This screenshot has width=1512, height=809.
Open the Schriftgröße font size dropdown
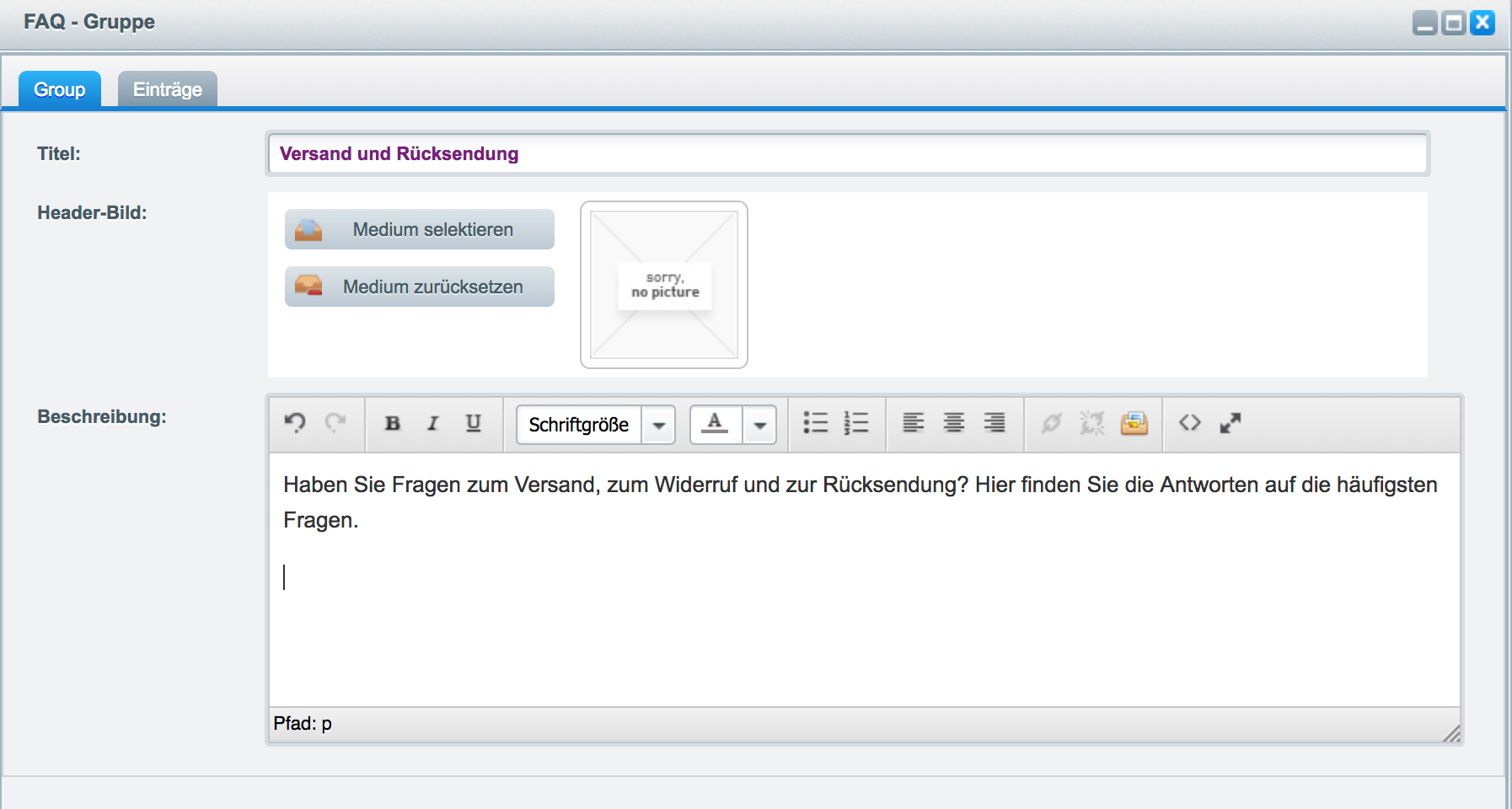click(596, 425)
